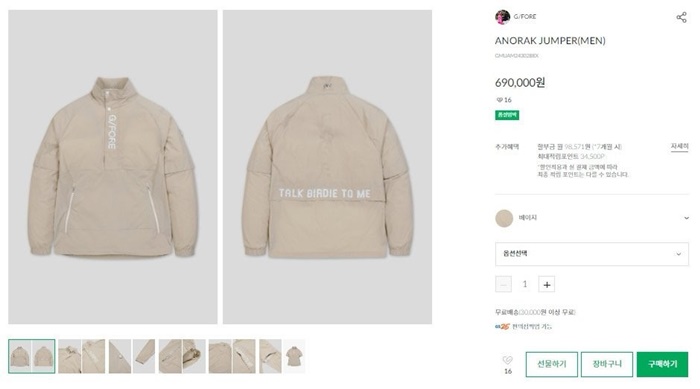
Task: Click the green 구매하기 buy button
Action: point(662,364)
